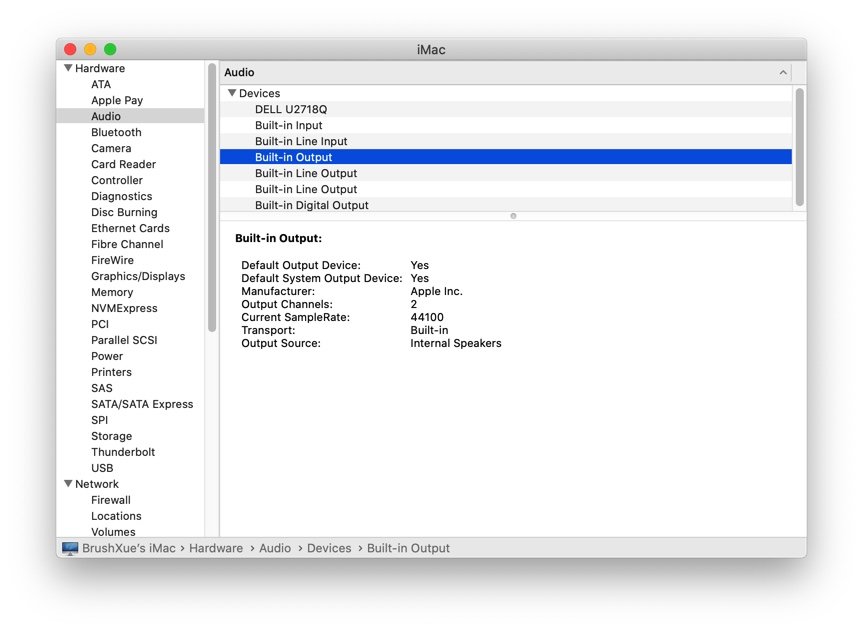Click yellow minimize window button
The width and height of the screenshot is (863, 632).
click(90, 49)
